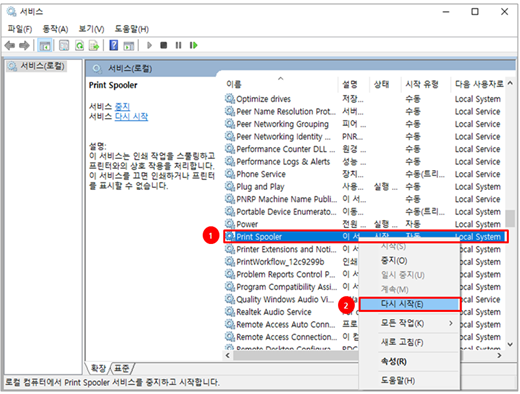
Task: Open the 보기(V) menu
Action: pos(91,29)
